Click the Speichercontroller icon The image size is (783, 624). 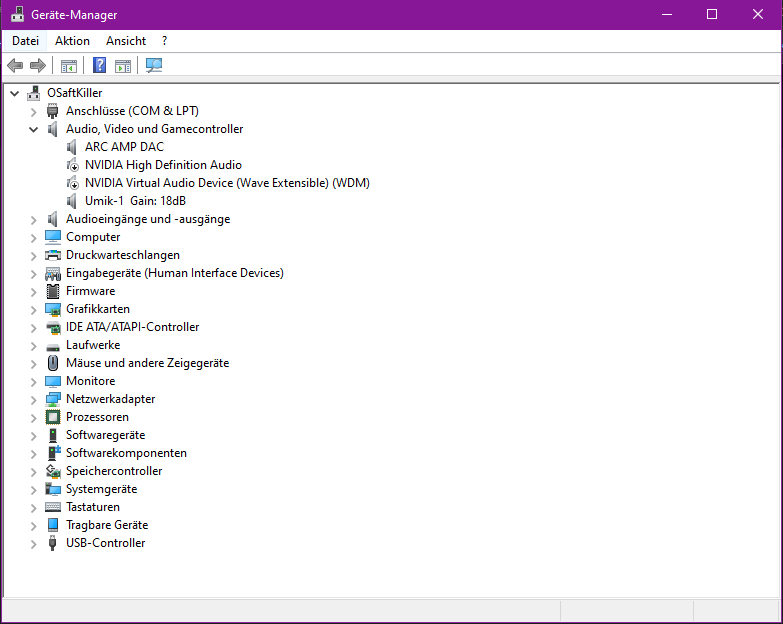pos(52,471)
